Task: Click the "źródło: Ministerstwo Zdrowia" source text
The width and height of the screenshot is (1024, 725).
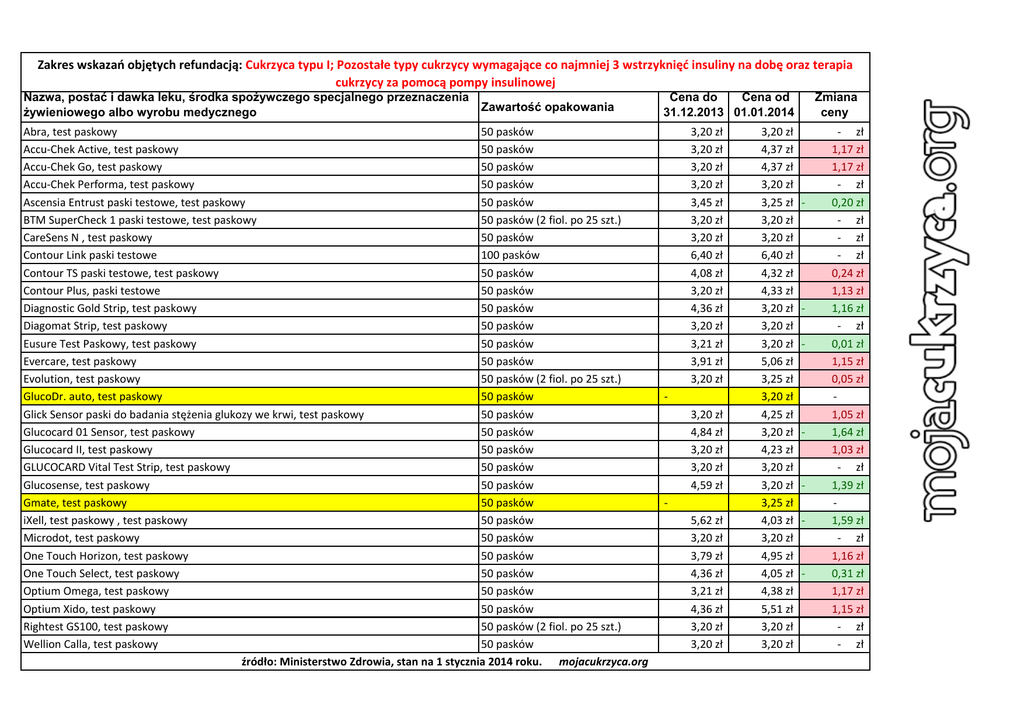Action: (x=392, y=662)
